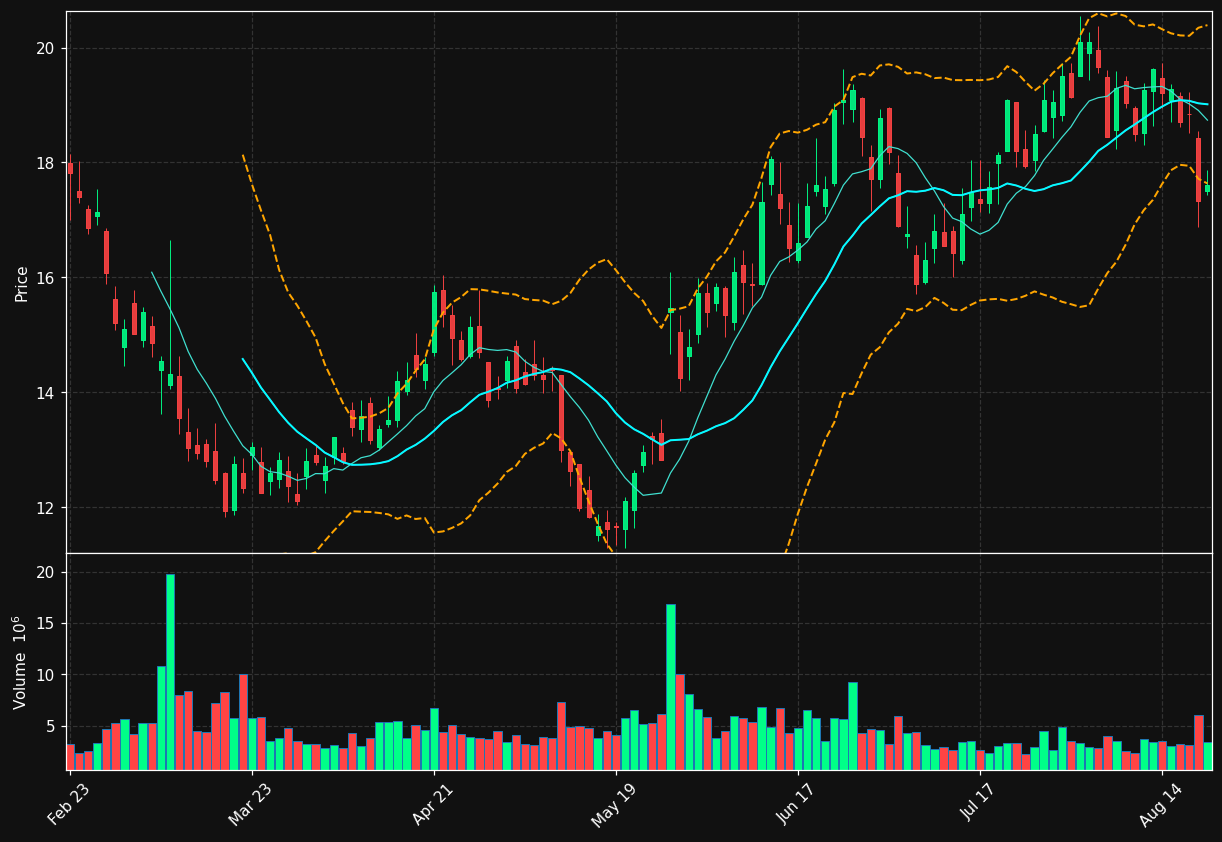The image size is (1222, 842).
Task: Click the Mar 23 date label
Action: pos(250,806)
